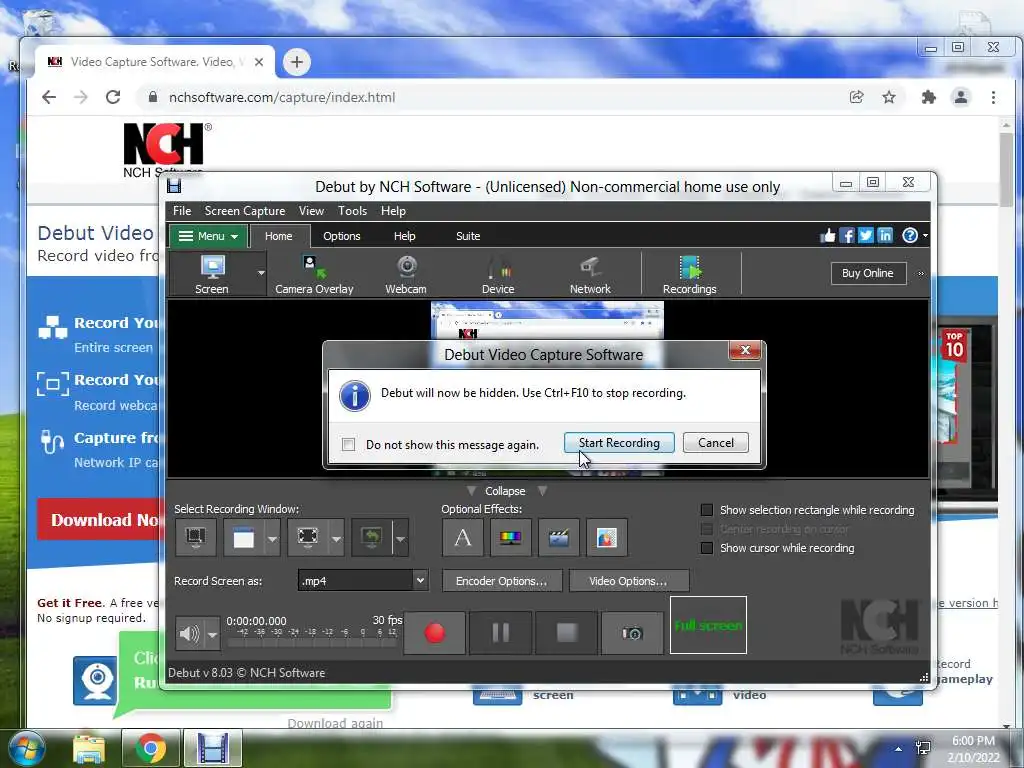
Task: Click the Pause recording button
Action: (x=500, y=632)
